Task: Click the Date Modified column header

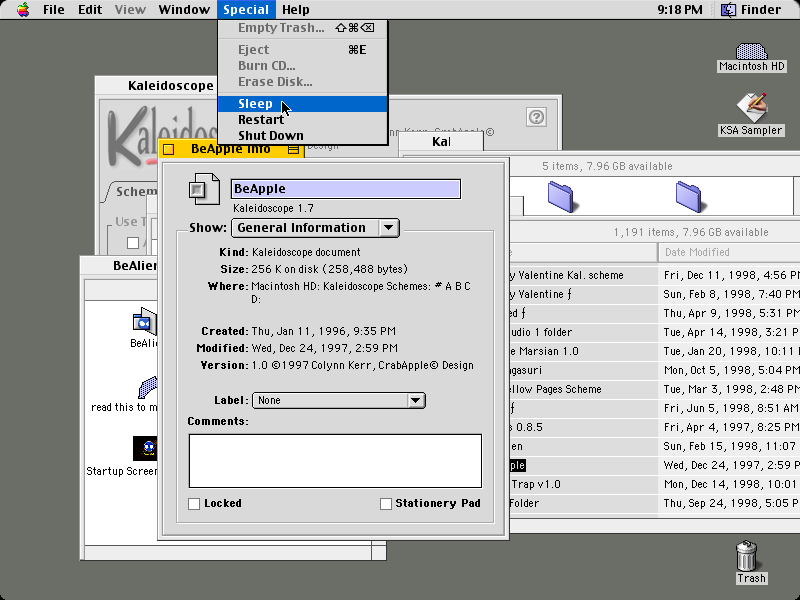Action: coord(729,253)
